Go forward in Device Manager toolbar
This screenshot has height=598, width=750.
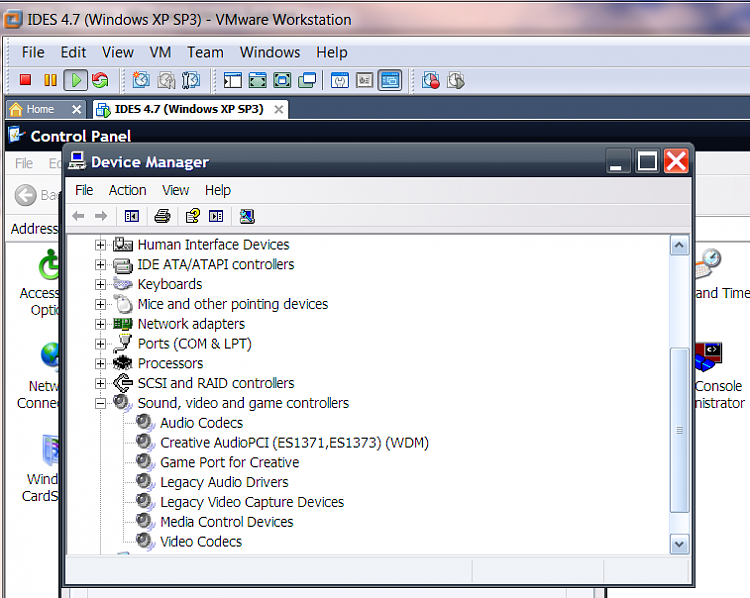click(x=101, y=216)
